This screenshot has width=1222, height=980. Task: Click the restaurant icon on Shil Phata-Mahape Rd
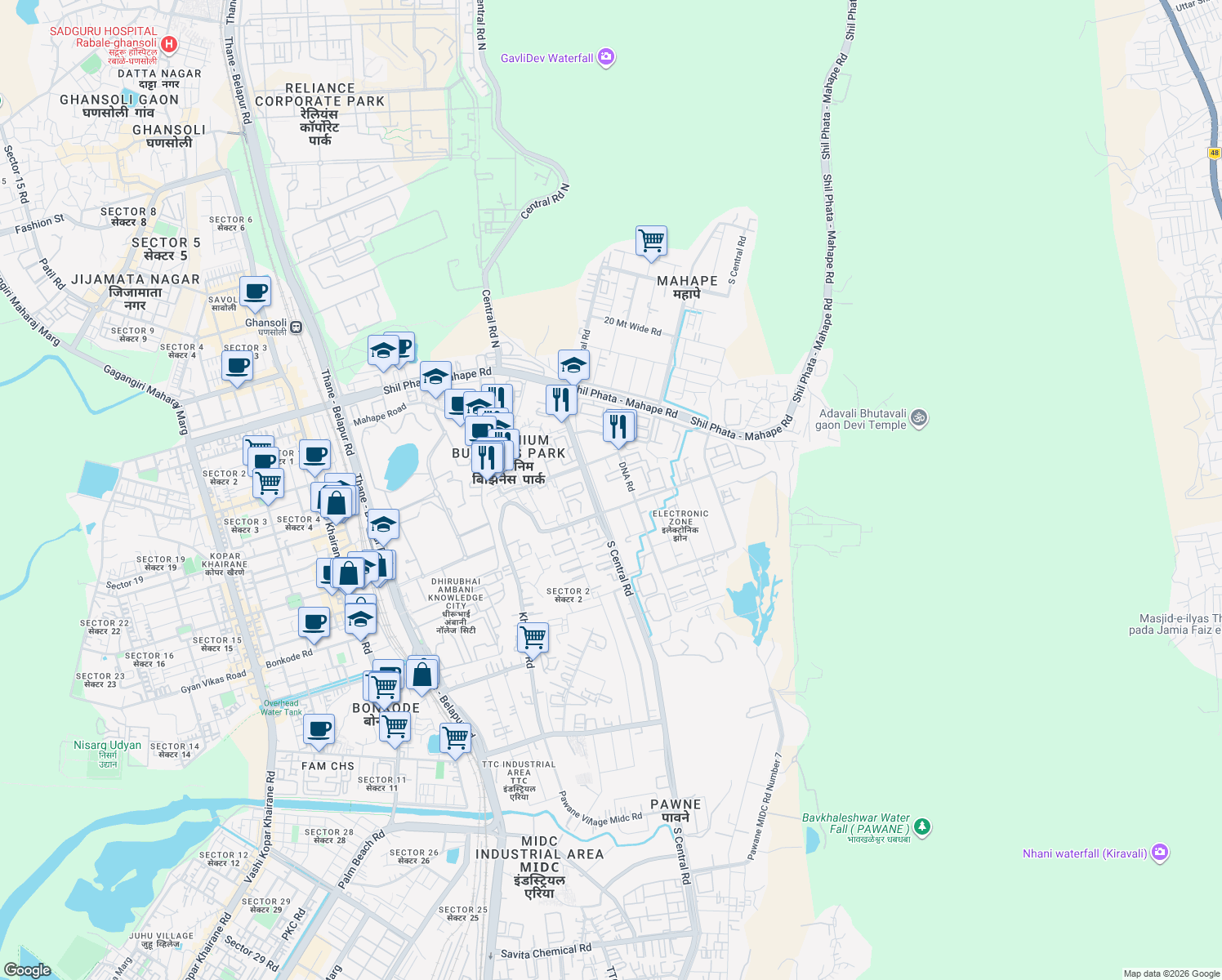tap(562, 398)
